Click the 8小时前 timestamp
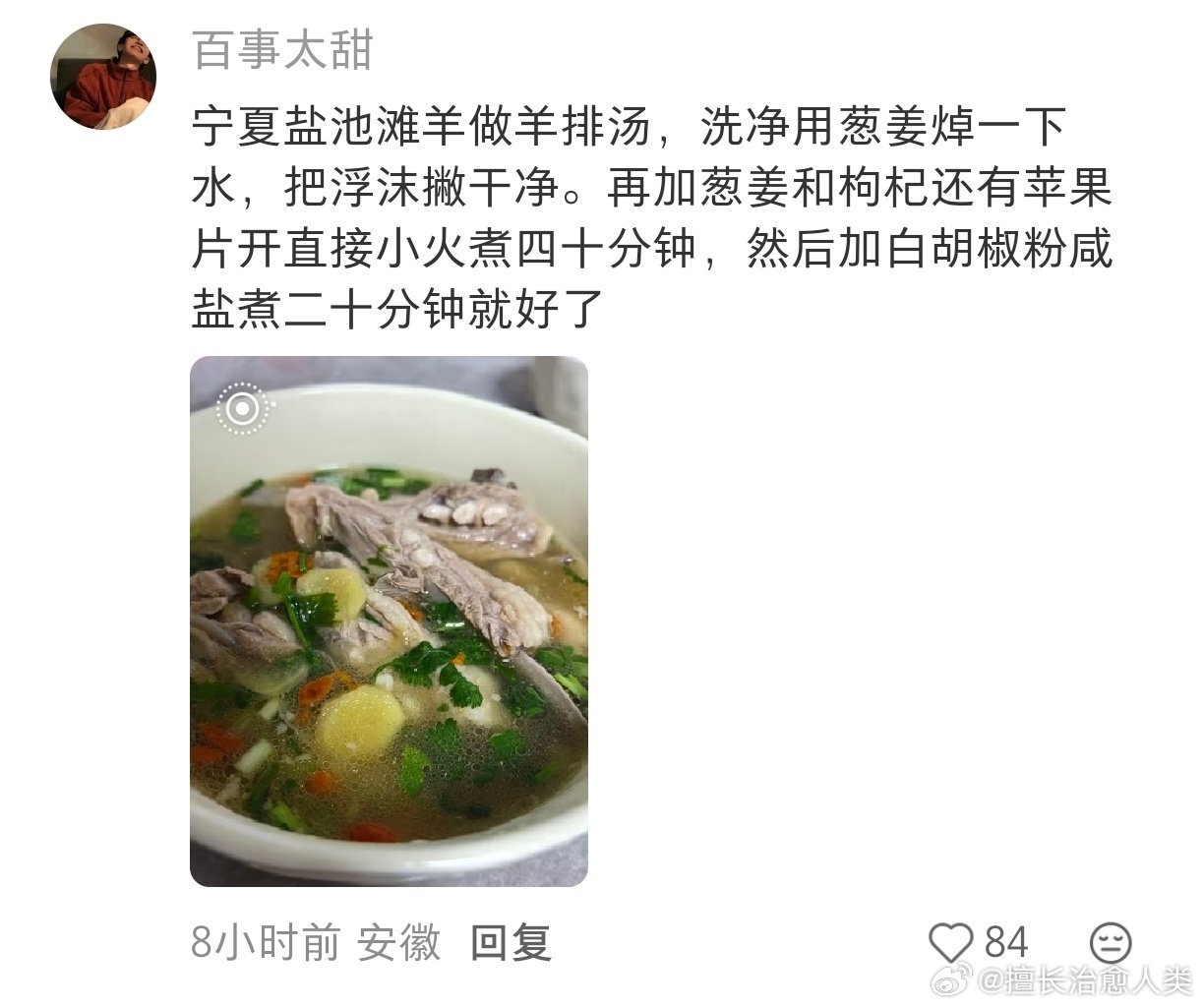This screenshot has height=1008, width=1204. (x=266, y=942)
